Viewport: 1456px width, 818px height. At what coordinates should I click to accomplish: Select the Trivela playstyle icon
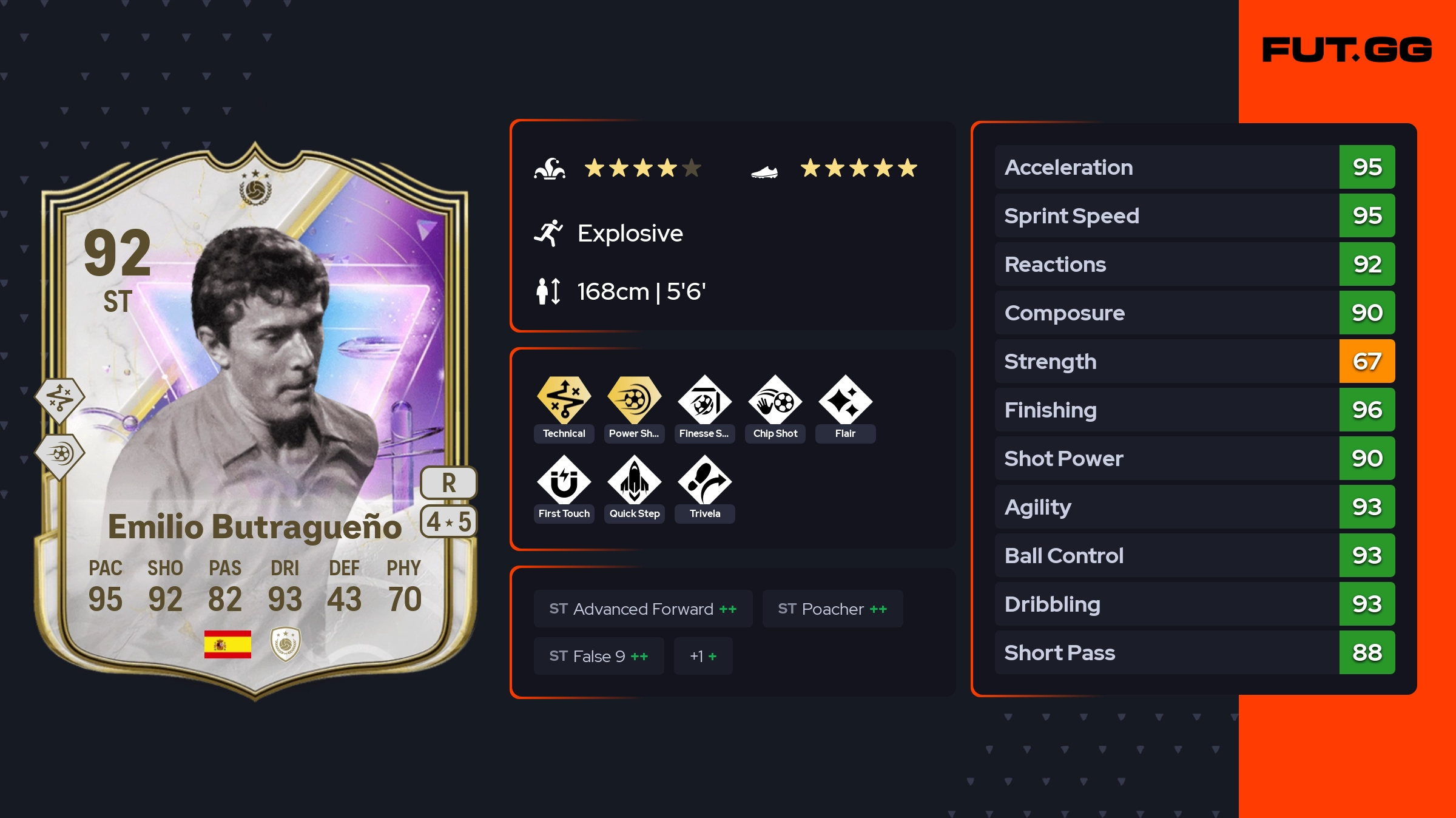[705, 480]
